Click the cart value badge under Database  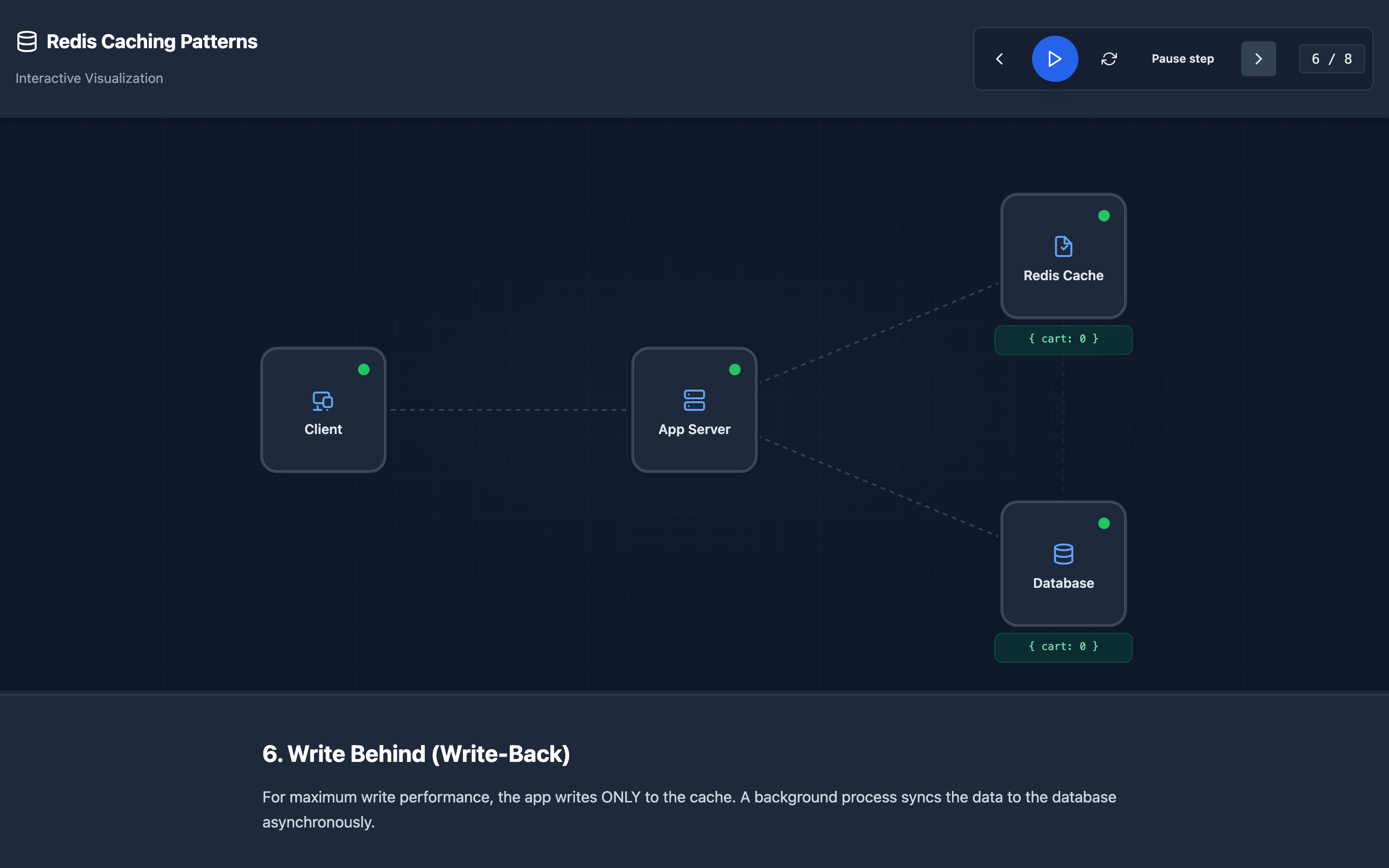[x=1063, y=647]
